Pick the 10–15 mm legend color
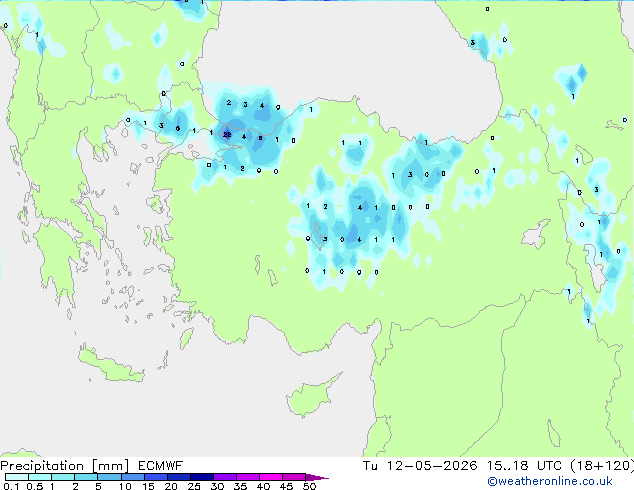Screen dimensions: 634x490 pyautogui.click(x=132, y=477)
